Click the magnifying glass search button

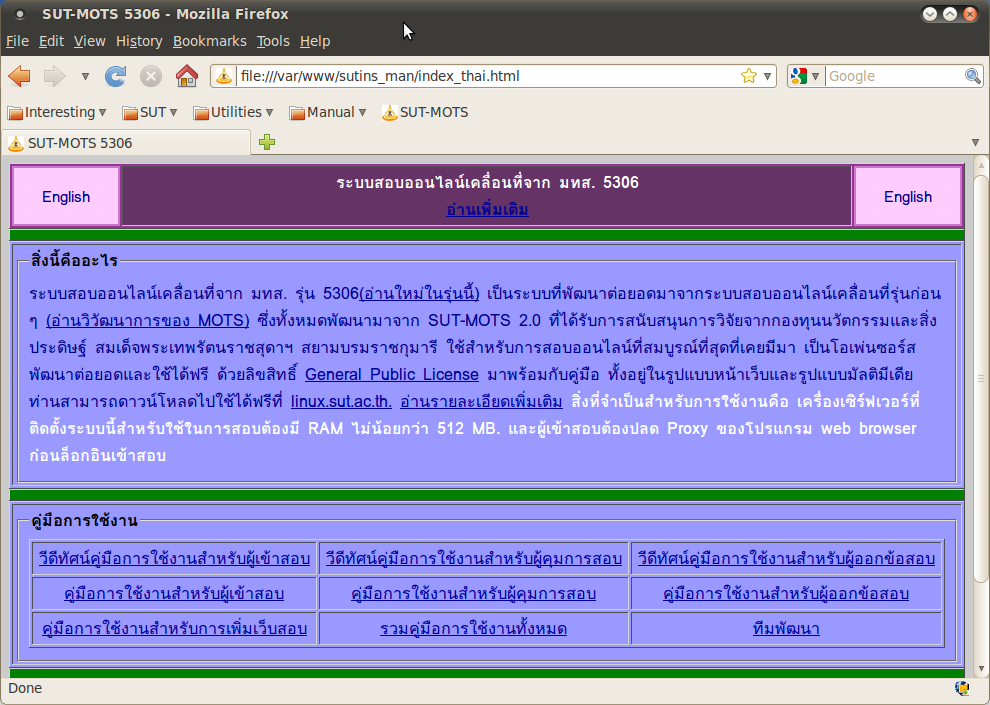973,76
